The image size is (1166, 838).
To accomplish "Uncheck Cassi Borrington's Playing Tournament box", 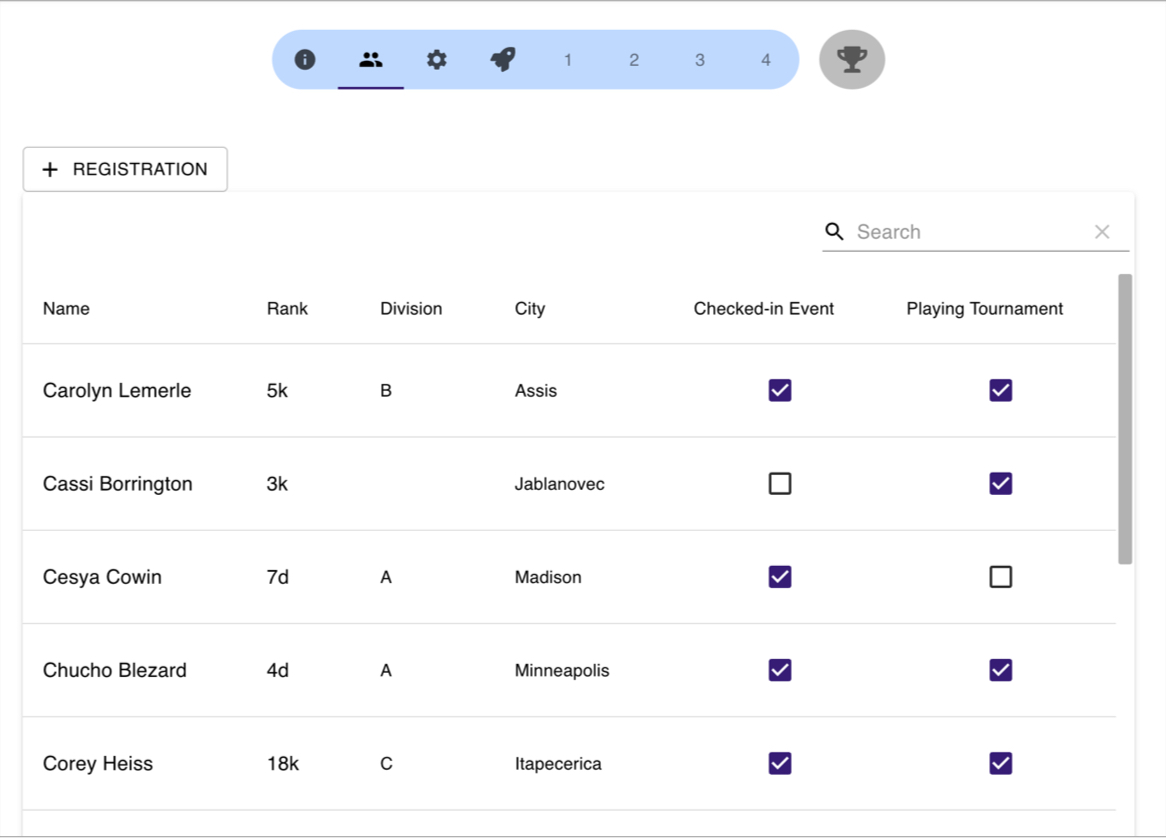I will pos(1001,484).
